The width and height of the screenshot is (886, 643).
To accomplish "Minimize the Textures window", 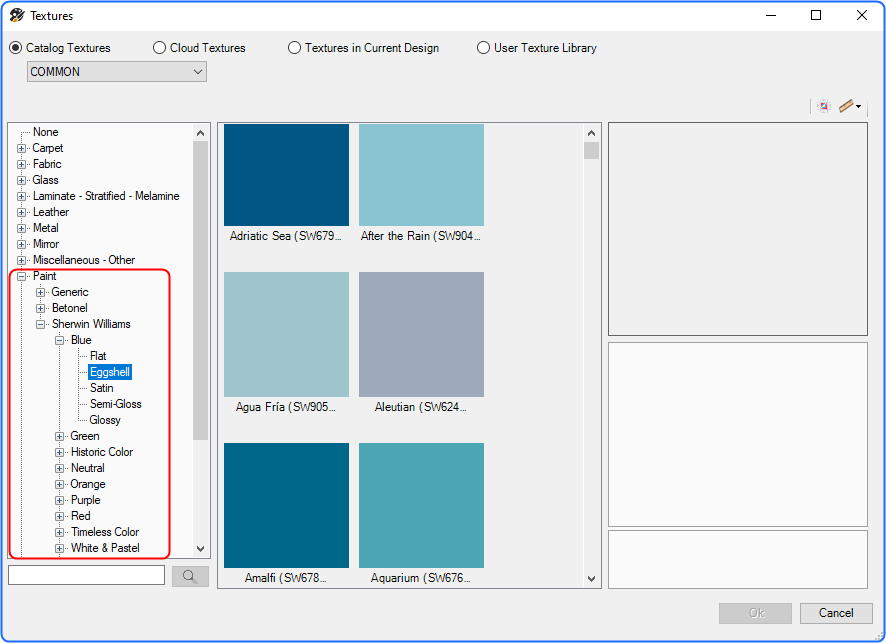I will pyautogui.click(x=771, y=15).
